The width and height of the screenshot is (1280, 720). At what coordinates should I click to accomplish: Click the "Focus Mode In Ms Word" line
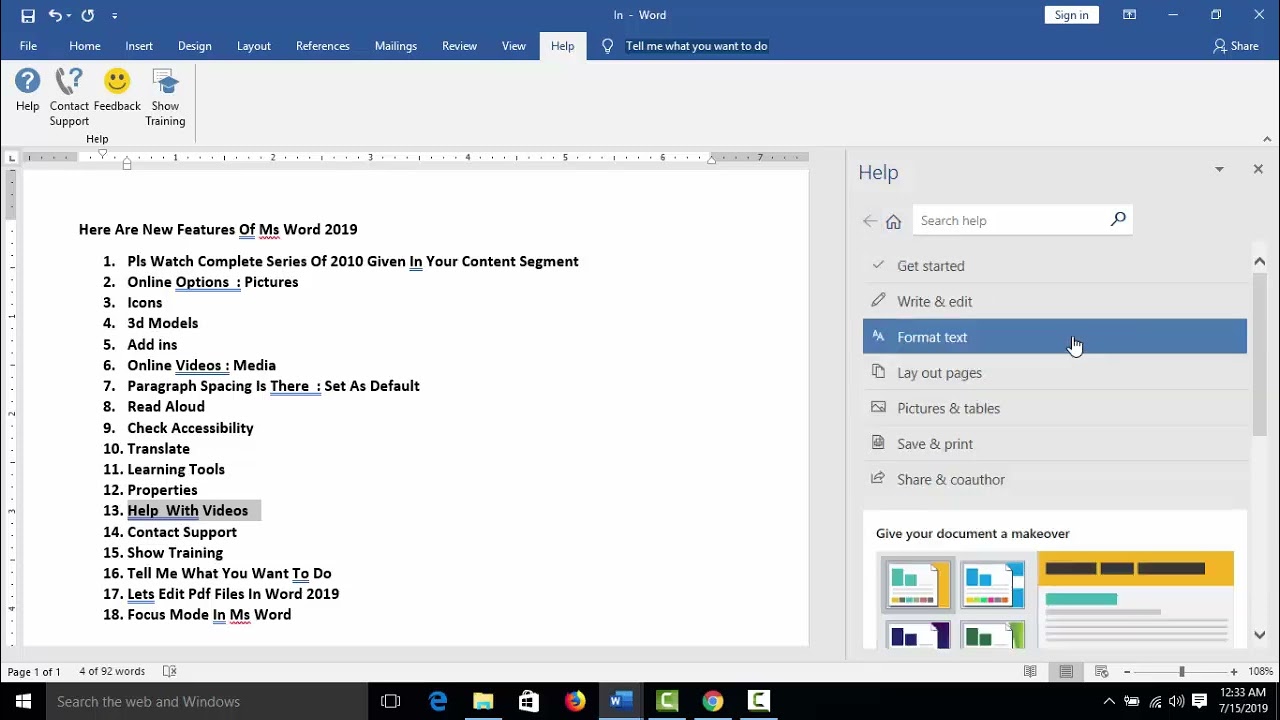click(209, 615)
